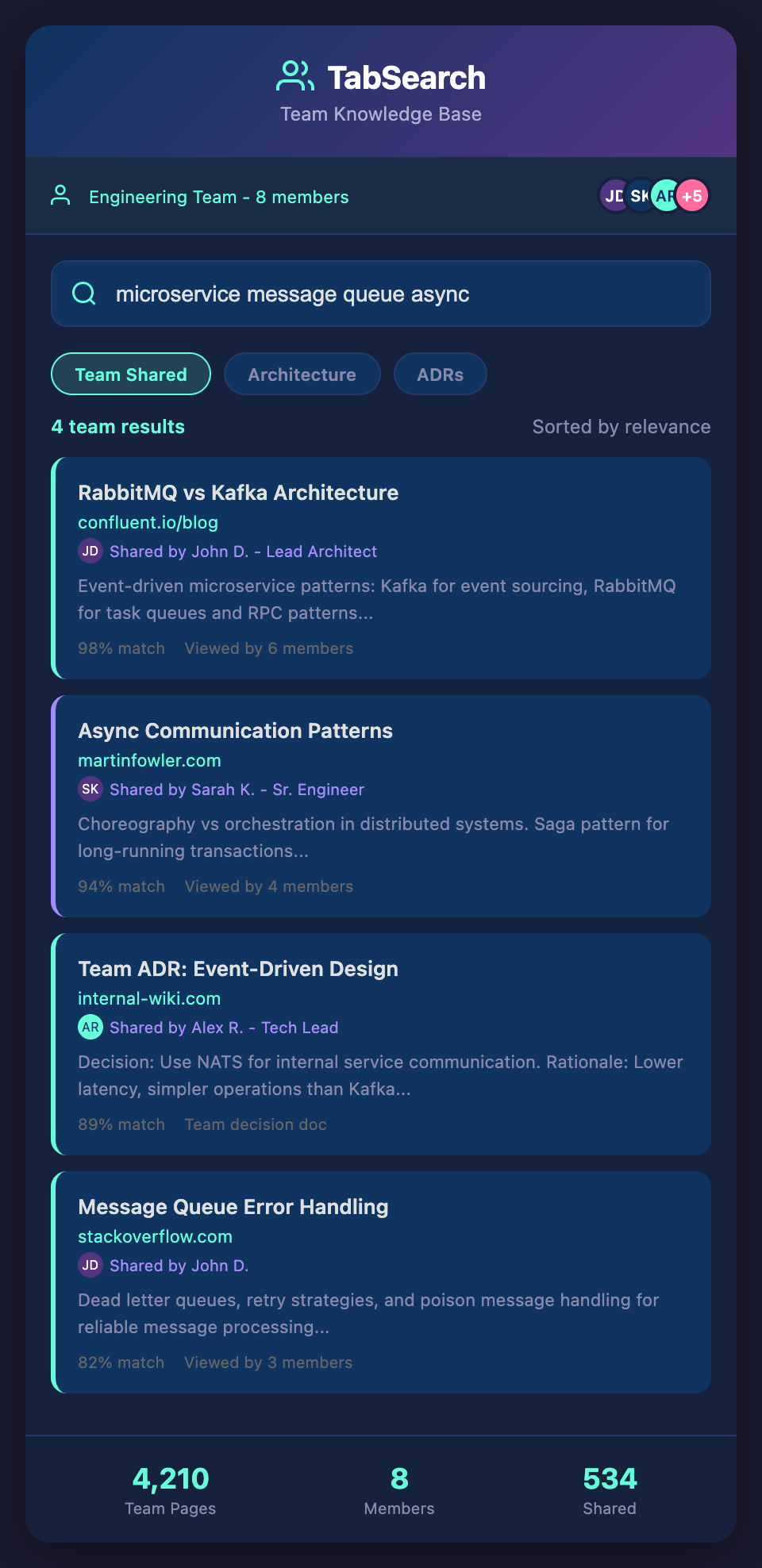
Task: Click the +5 members avatar badge
Action: 693,196
